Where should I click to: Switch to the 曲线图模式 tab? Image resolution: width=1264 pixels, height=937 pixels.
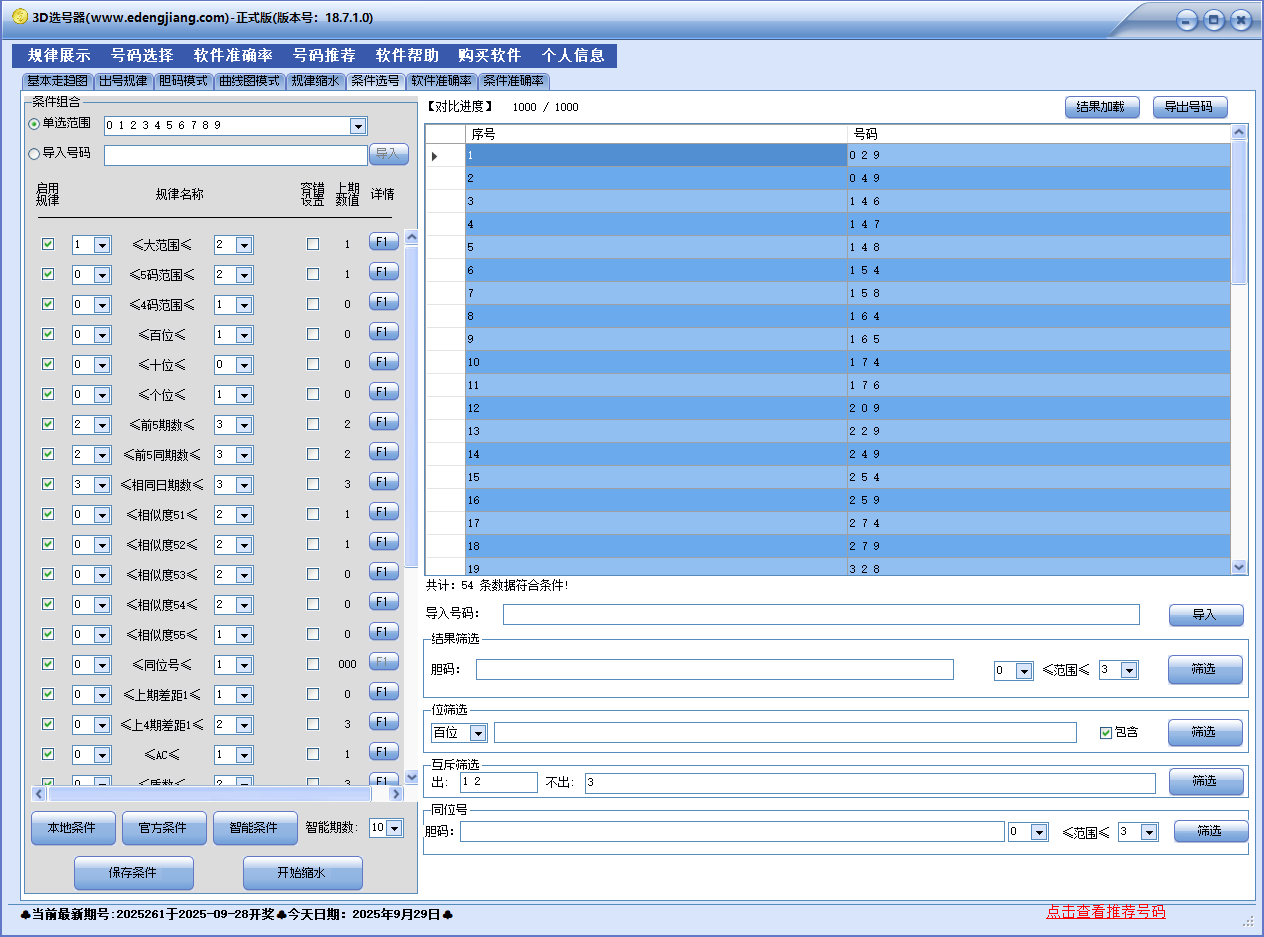(x=250, y=81)
